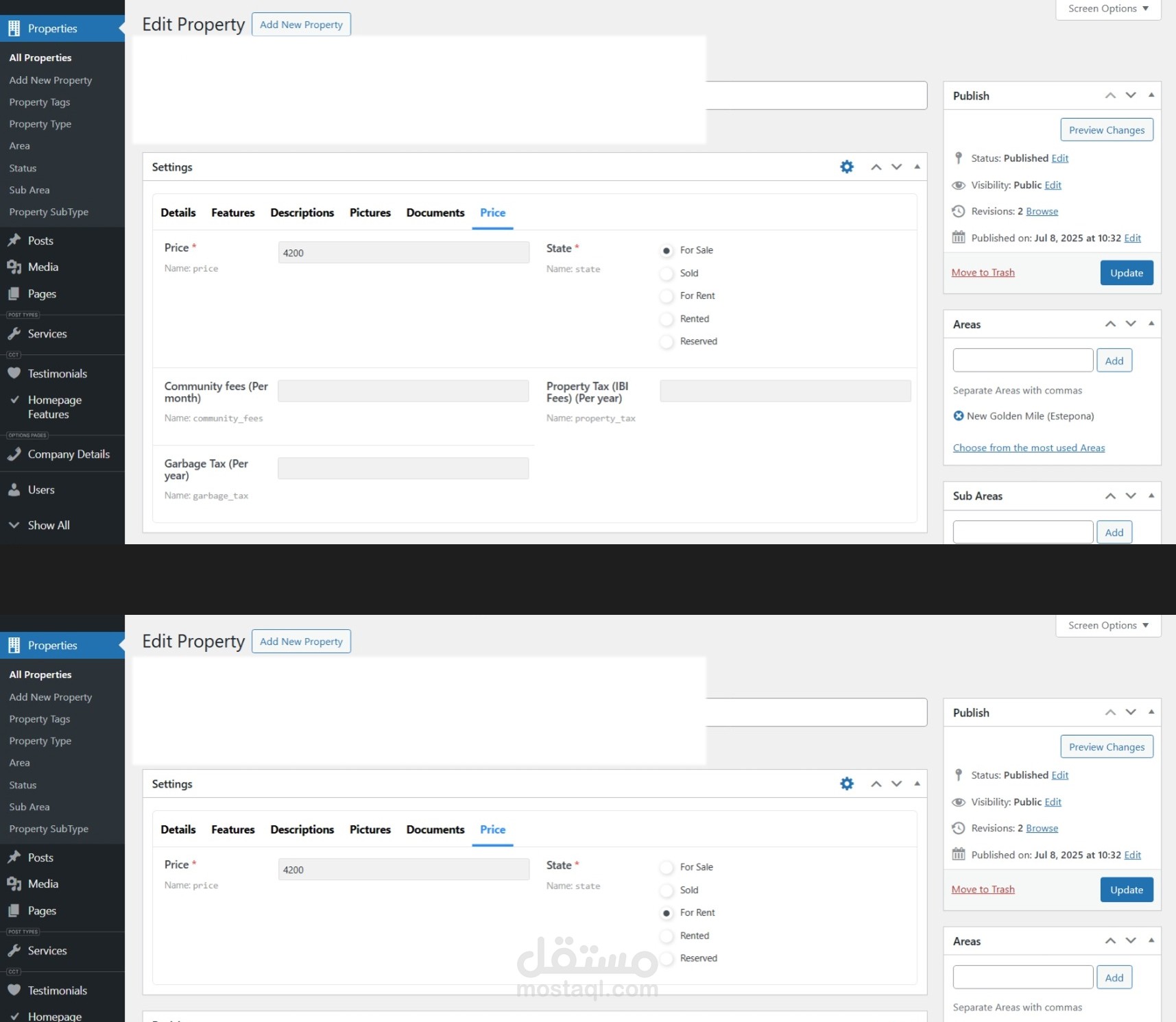The image size is (1176, 1022).
Task: Open Documents tab in lower screenshot
Action: click(435, 829)
